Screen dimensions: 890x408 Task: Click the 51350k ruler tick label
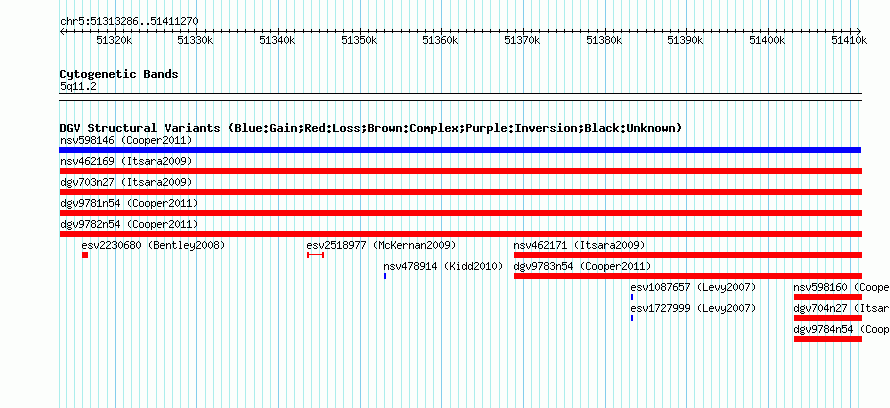[x=359, y=40]
